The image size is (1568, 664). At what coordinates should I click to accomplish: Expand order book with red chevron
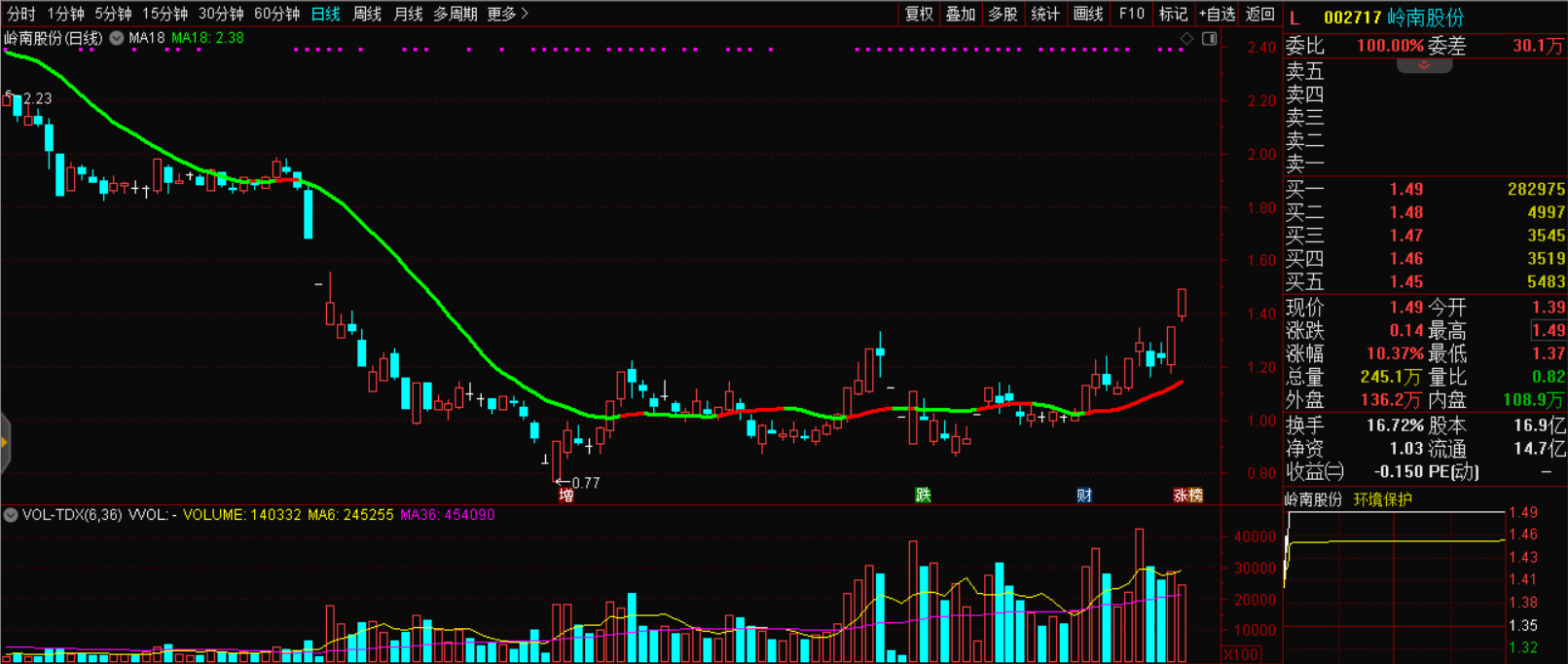coord(1424,65)
